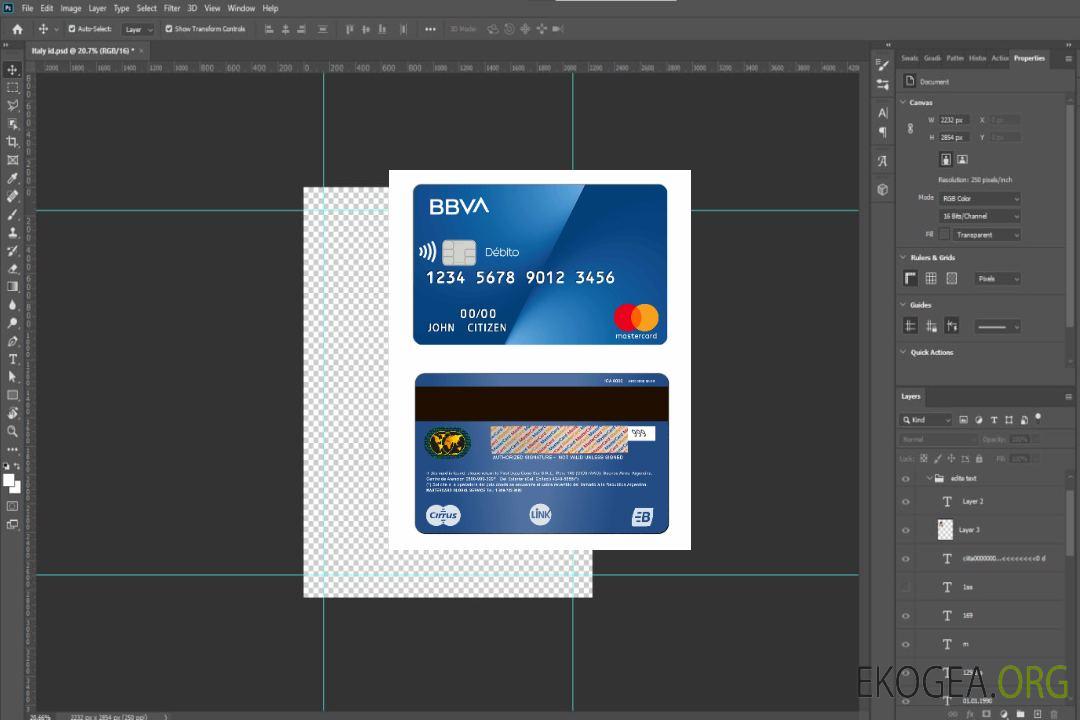Image resolution: width=1080 pixels, height=720 pixels.
Task: Open the Paragraph panel icon
Action: (x=882, y=132)
